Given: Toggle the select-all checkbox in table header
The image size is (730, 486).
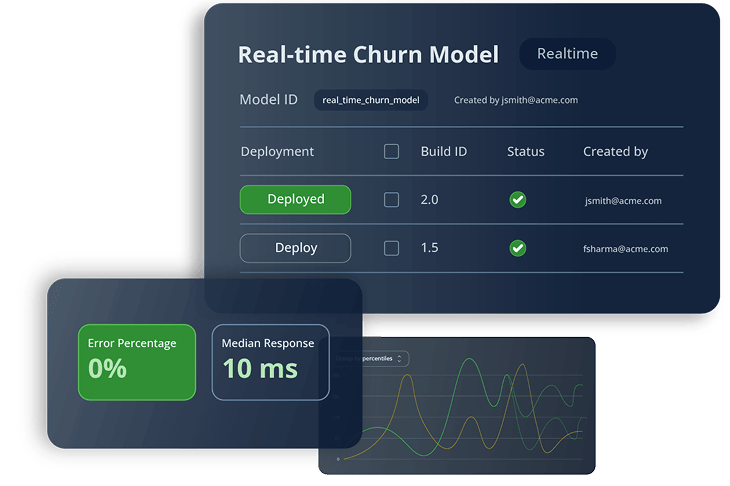Looking at the screenshot, I should 391,152.
